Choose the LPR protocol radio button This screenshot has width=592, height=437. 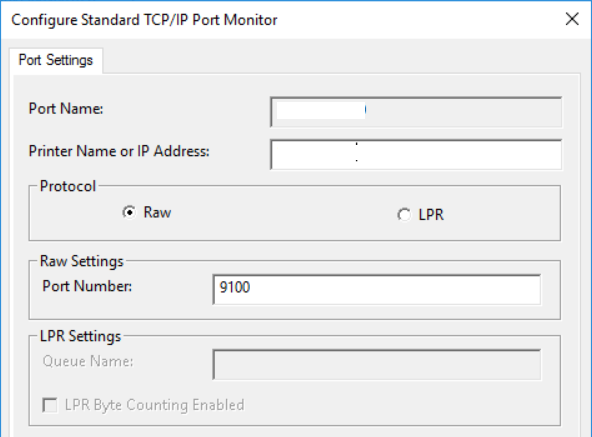point(404,215)
